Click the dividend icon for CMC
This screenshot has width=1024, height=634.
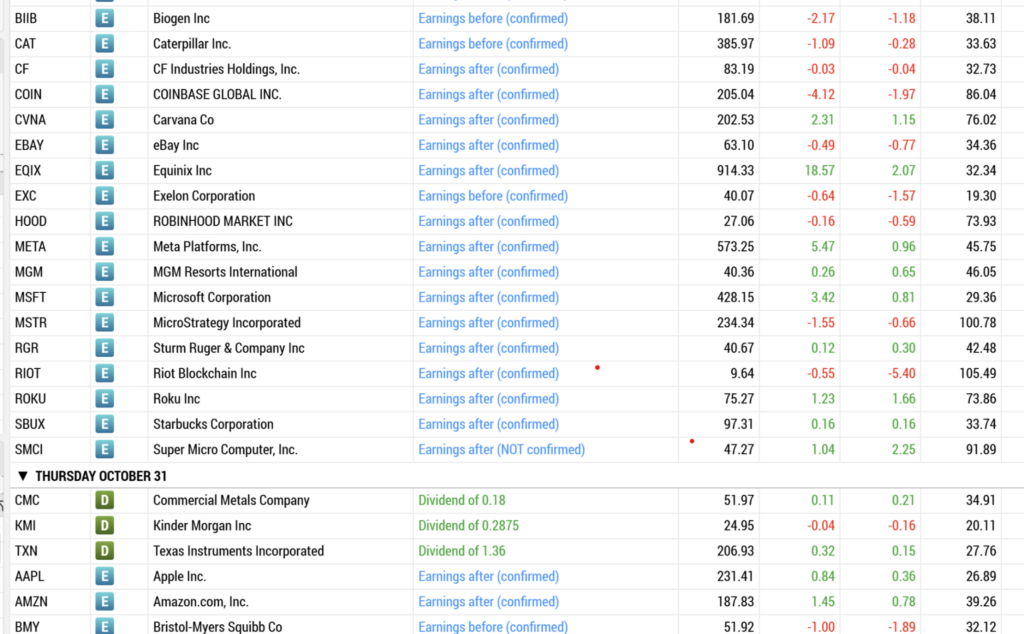[x=104, y=500]
